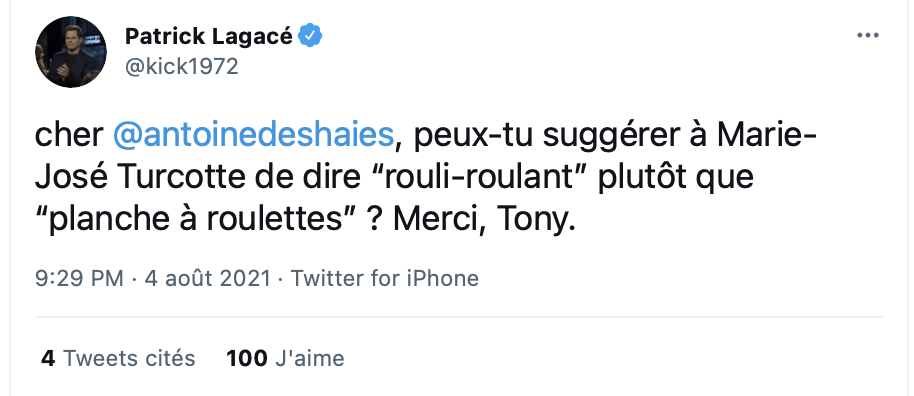Open Patrick Lagacé's profile picture
Image resolution: width=914 pixels, height=396 pixels.
click(71, 52)
